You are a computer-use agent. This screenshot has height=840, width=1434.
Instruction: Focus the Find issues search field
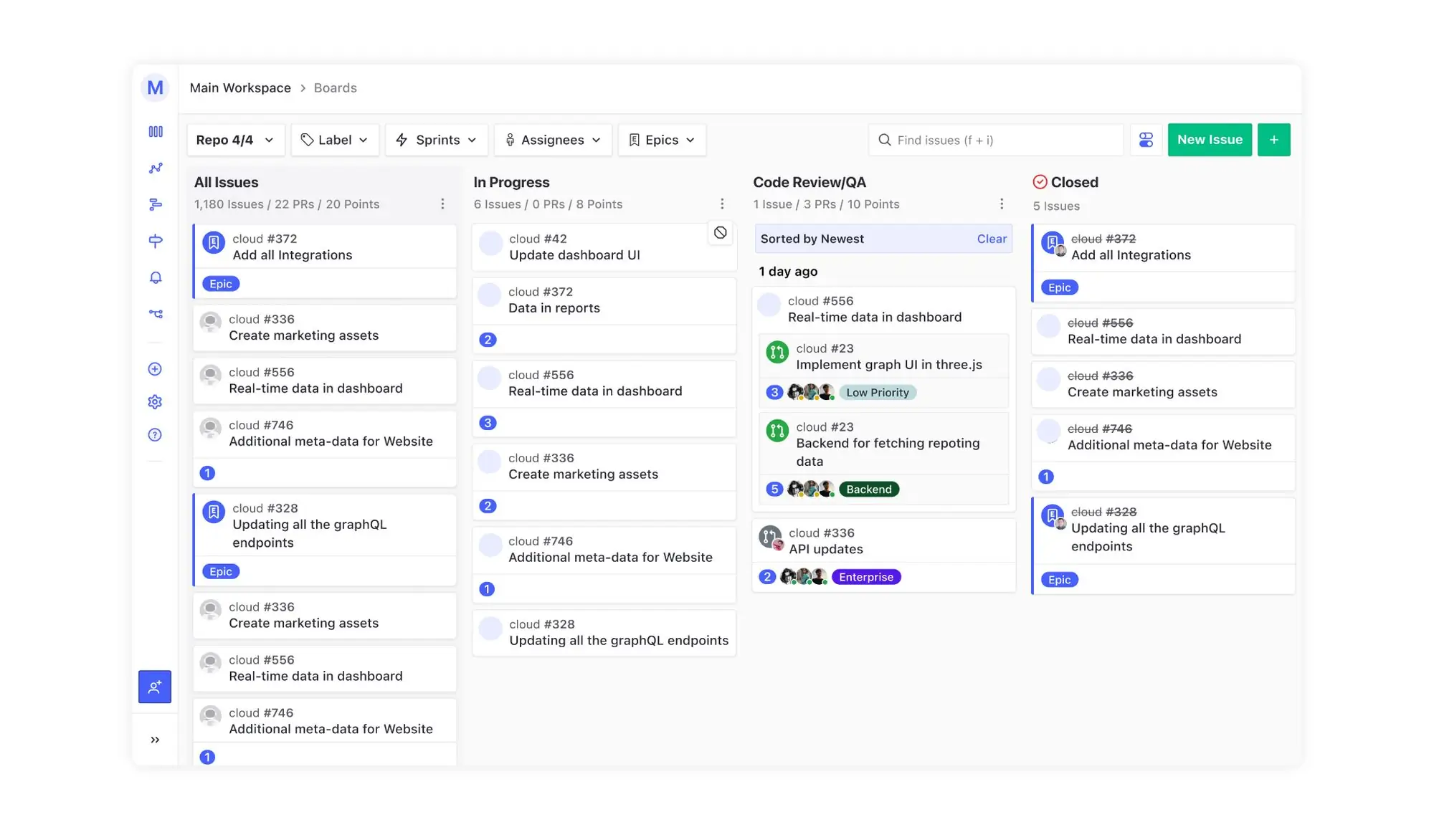coord(996,140)
